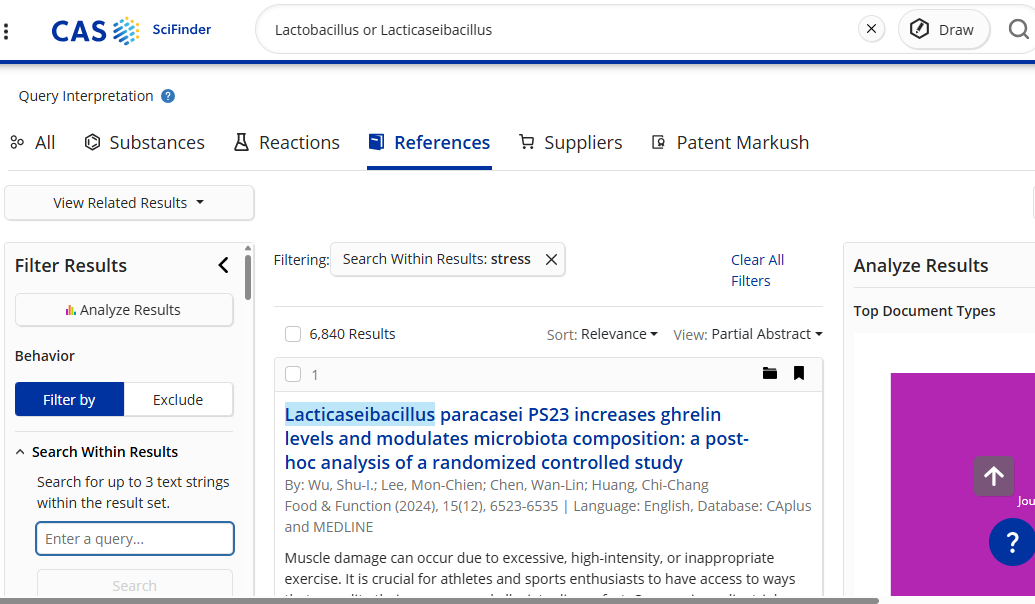Viewport: 1035px width, 604px height.
Task: Open the Query Interpretation help icon
Action: [168, 96]
